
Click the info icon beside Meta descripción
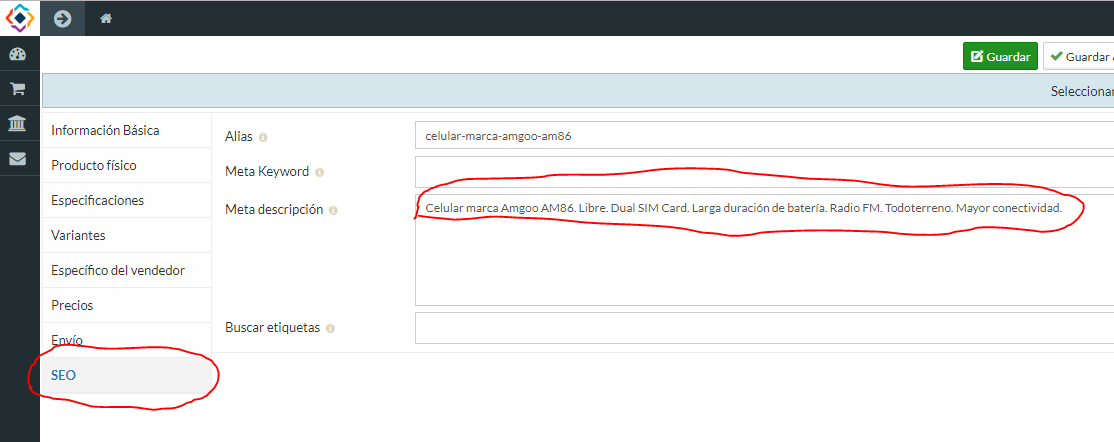[x=333, y=211]
